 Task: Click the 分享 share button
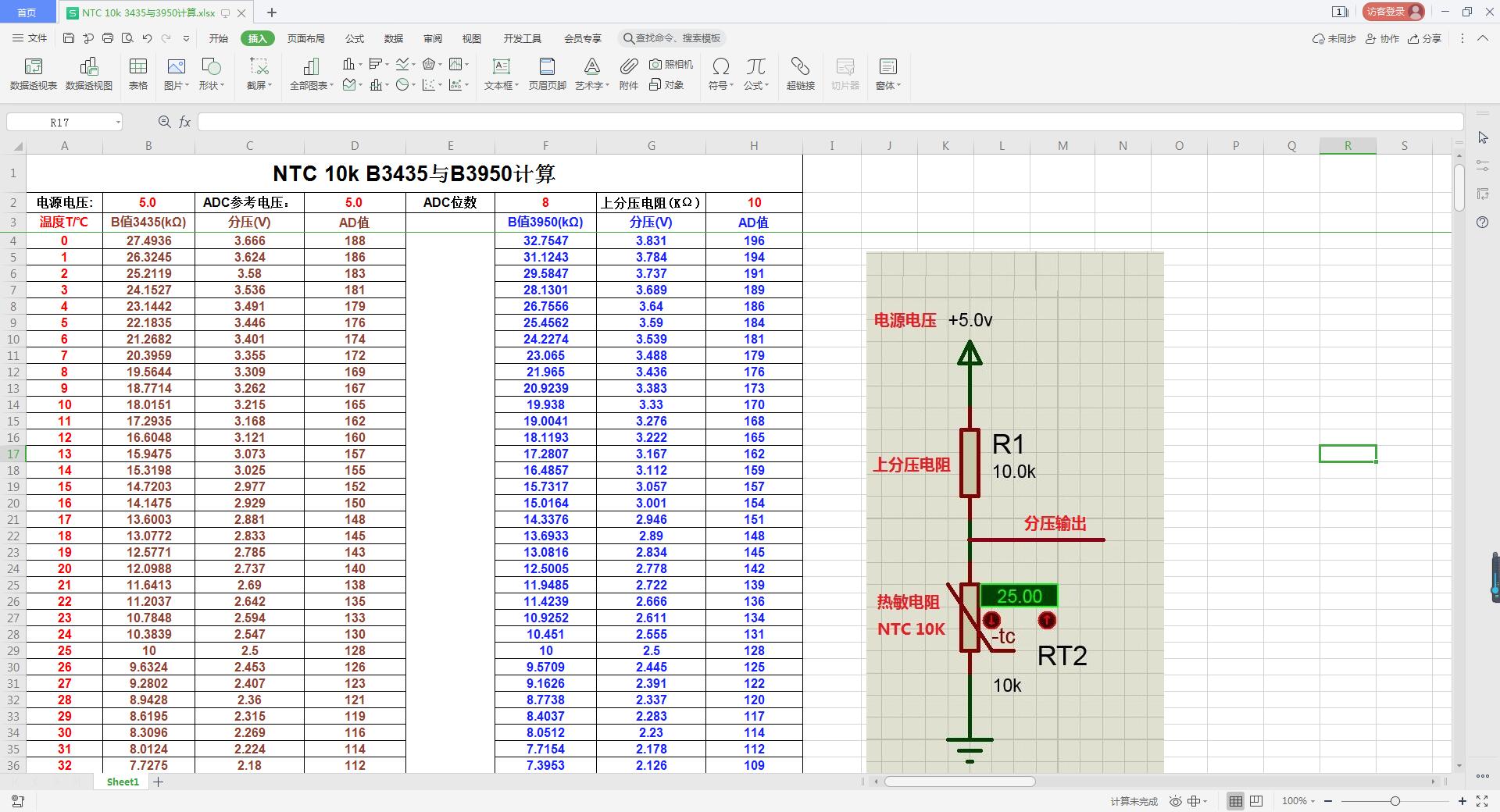pyautogui.click(x=1424, y=38)
